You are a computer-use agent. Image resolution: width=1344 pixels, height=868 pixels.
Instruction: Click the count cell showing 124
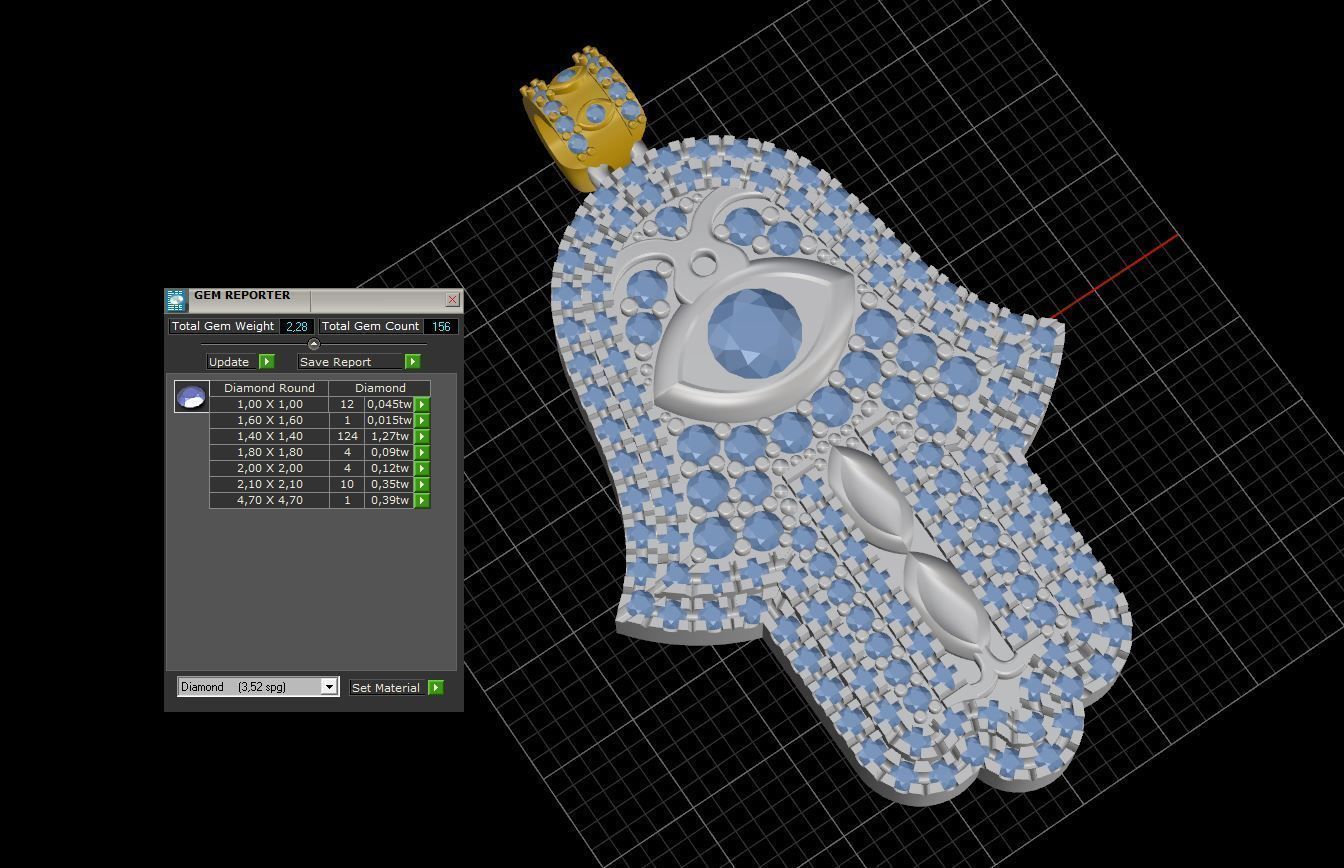pos(347,436)
